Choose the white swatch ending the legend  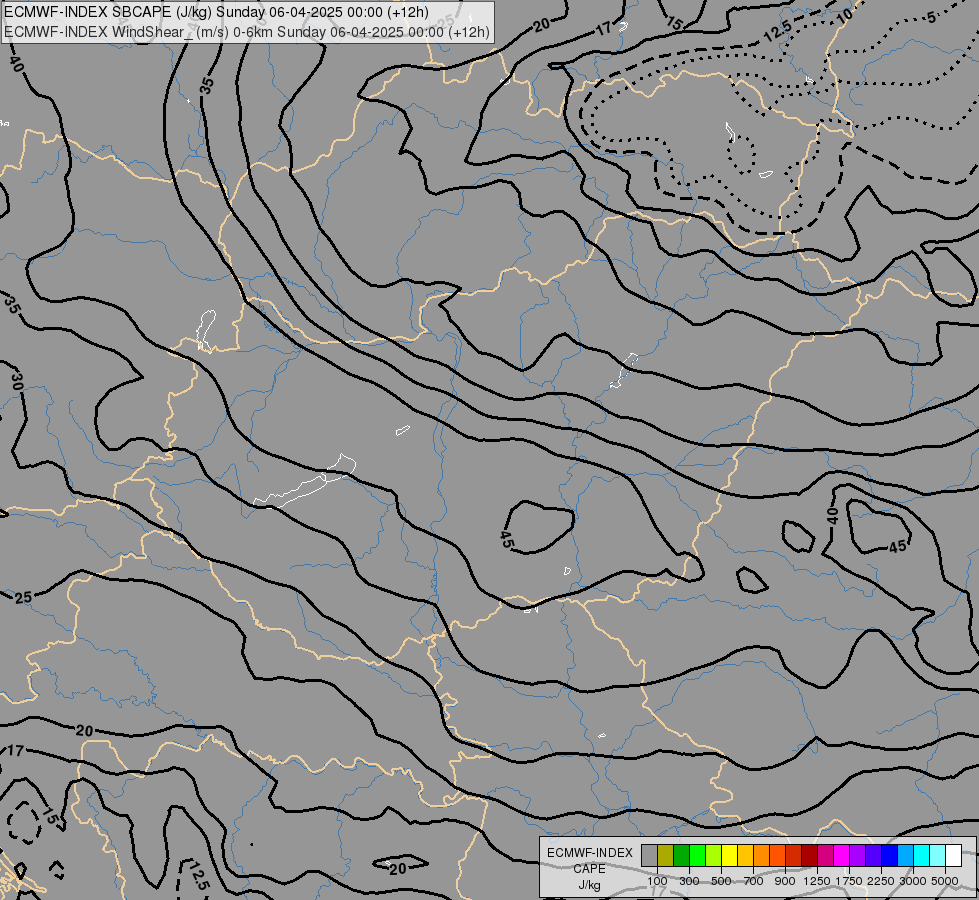(953, 856)
